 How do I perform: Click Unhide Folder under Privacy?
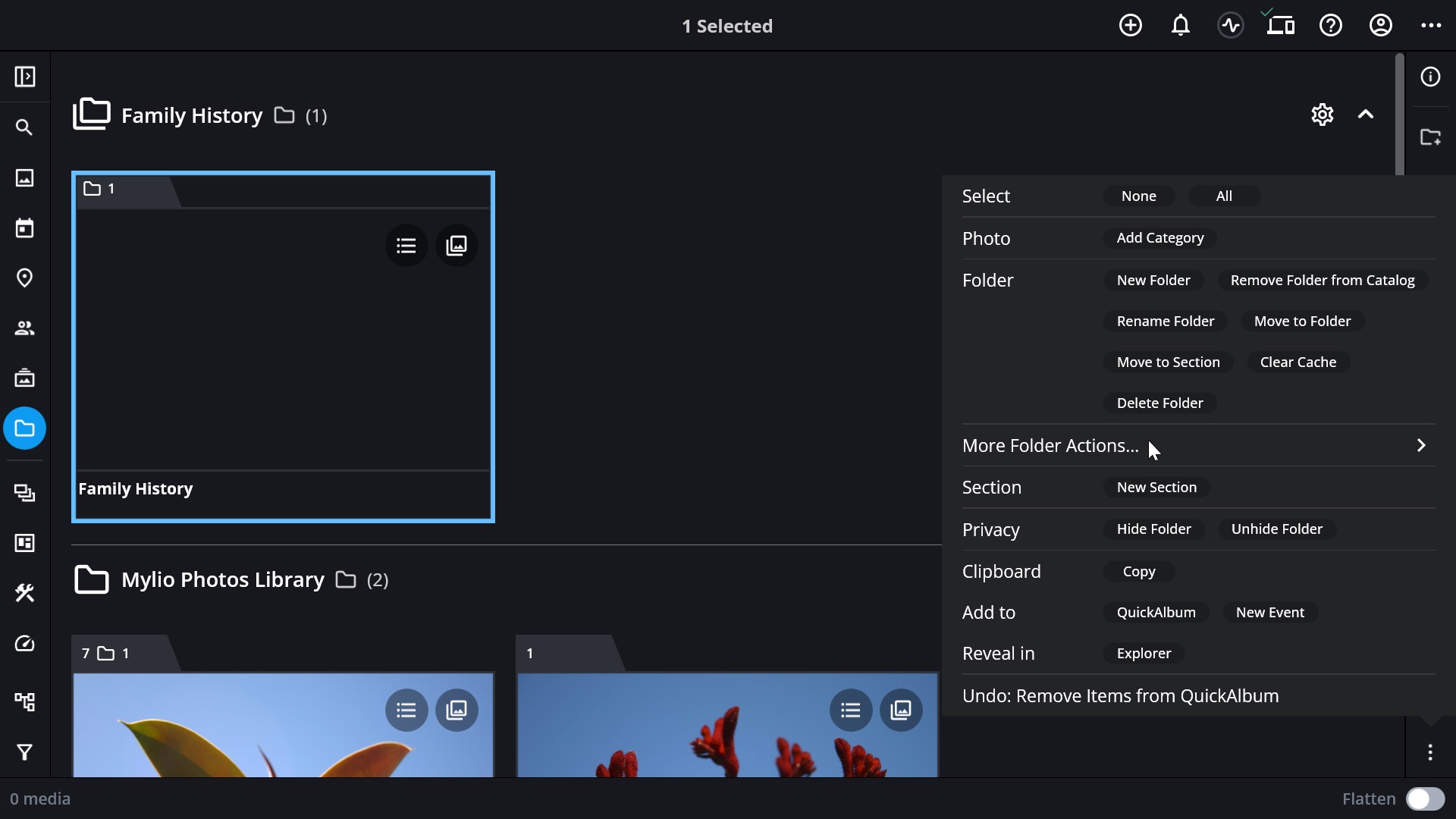click(x=1277, y=529)
